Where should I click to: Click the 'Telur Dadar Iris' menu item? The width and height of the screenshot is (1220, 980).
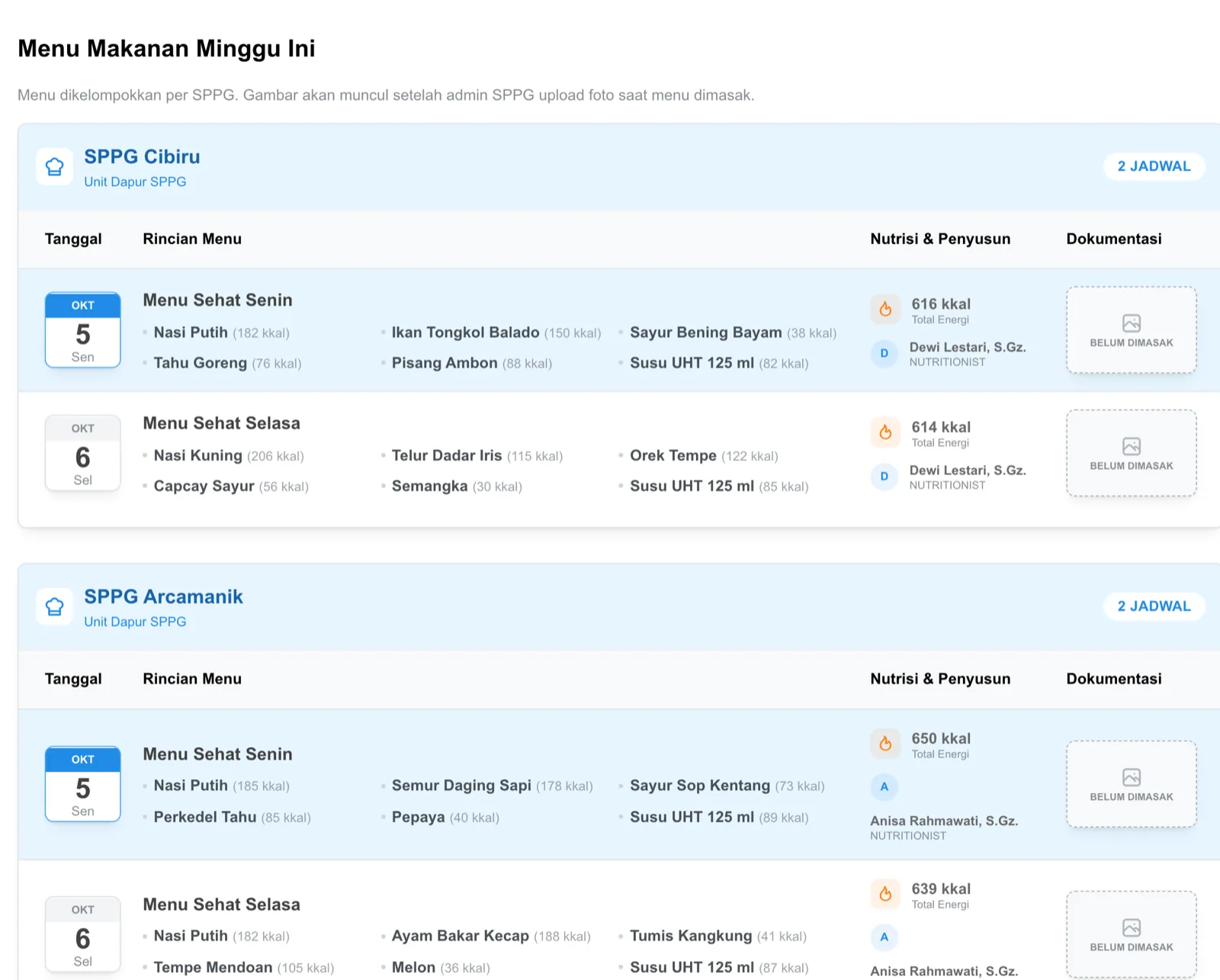coord(447,455)
